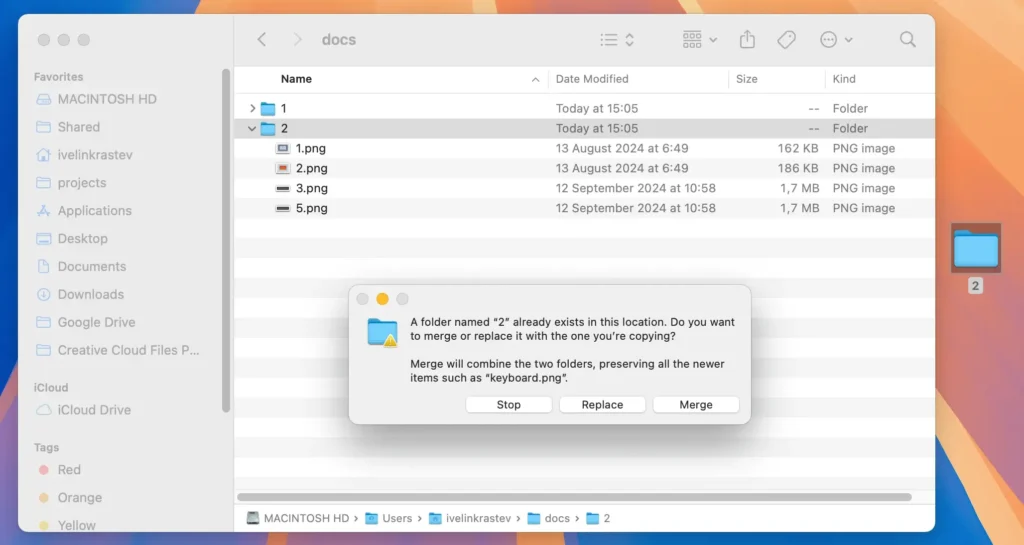This screenshot has height=545, width=1024.
Task: Open iCloud Drive in sidebar
Action: click(94, 410)
